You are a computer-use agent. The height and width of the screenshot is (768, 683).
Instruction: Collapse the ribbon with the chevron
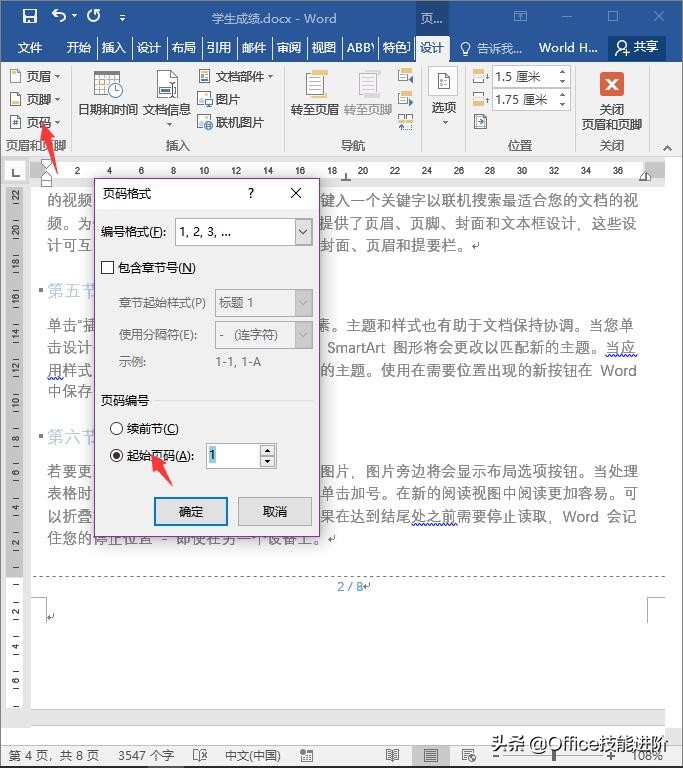667,147
